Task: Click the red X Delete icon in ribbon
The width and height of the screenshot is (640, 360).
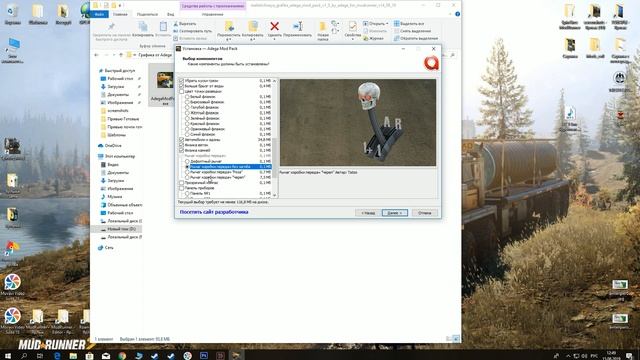Action: (275, 27)
